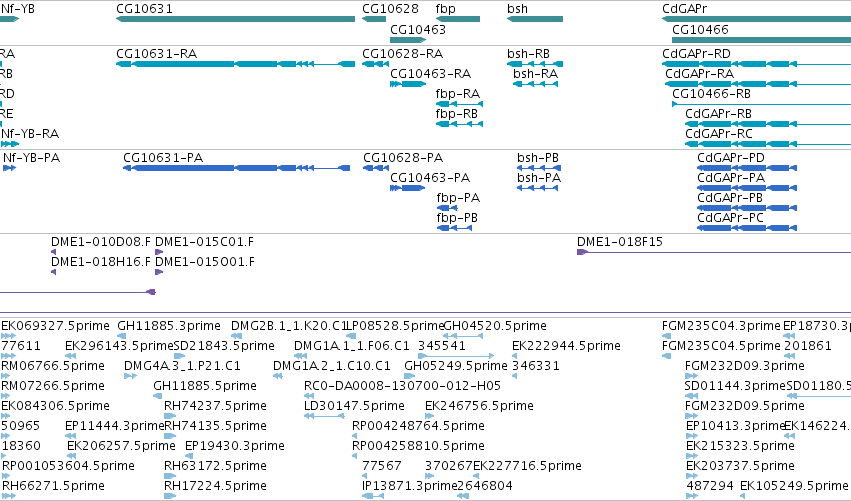Select the "CG10628" gene label
The image size is (851, 501).
click(x=390, y=9)
